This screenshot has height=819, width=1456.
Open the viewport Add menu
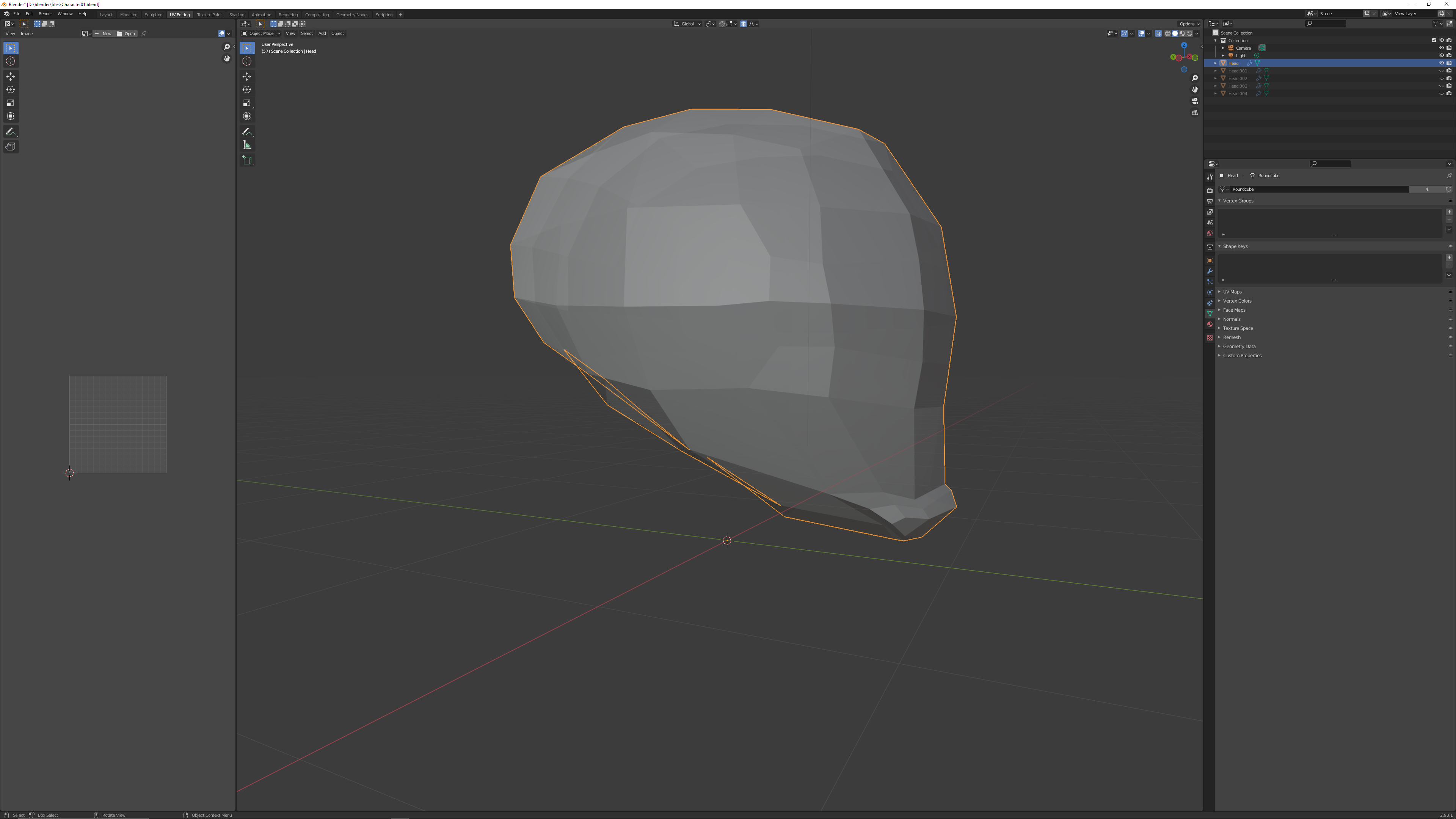point(322,33)
